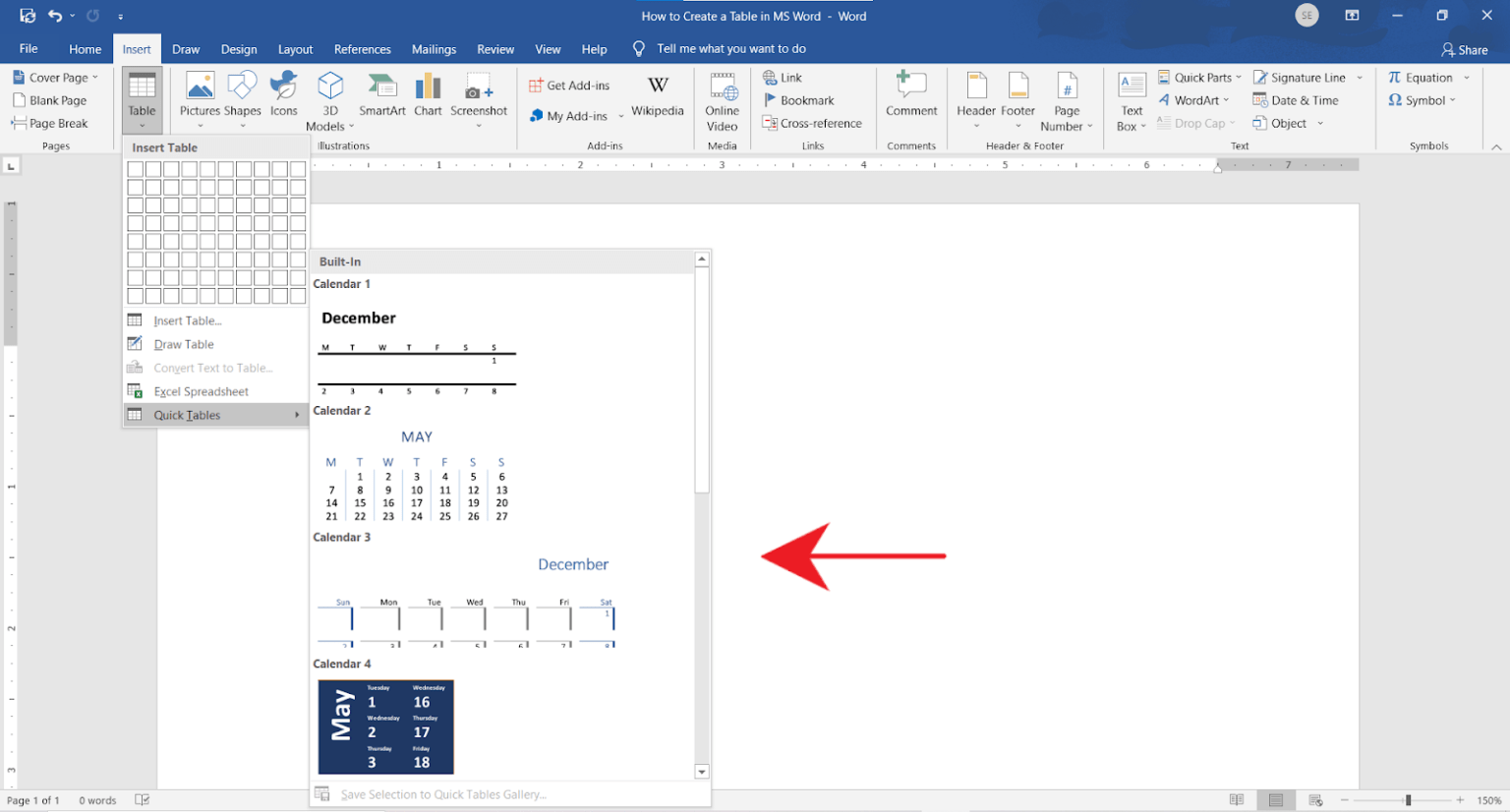Open Footer options

(1017, 100)
